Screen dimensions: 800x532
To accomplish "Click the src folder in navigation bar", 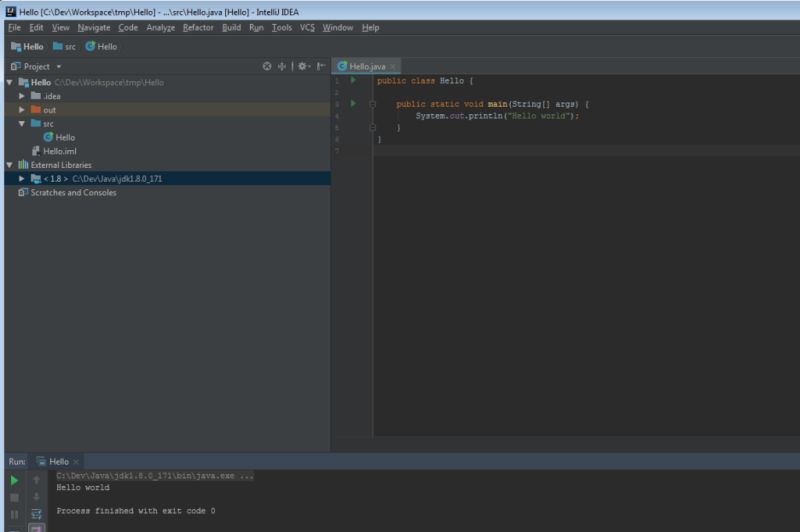I will 64,46.
